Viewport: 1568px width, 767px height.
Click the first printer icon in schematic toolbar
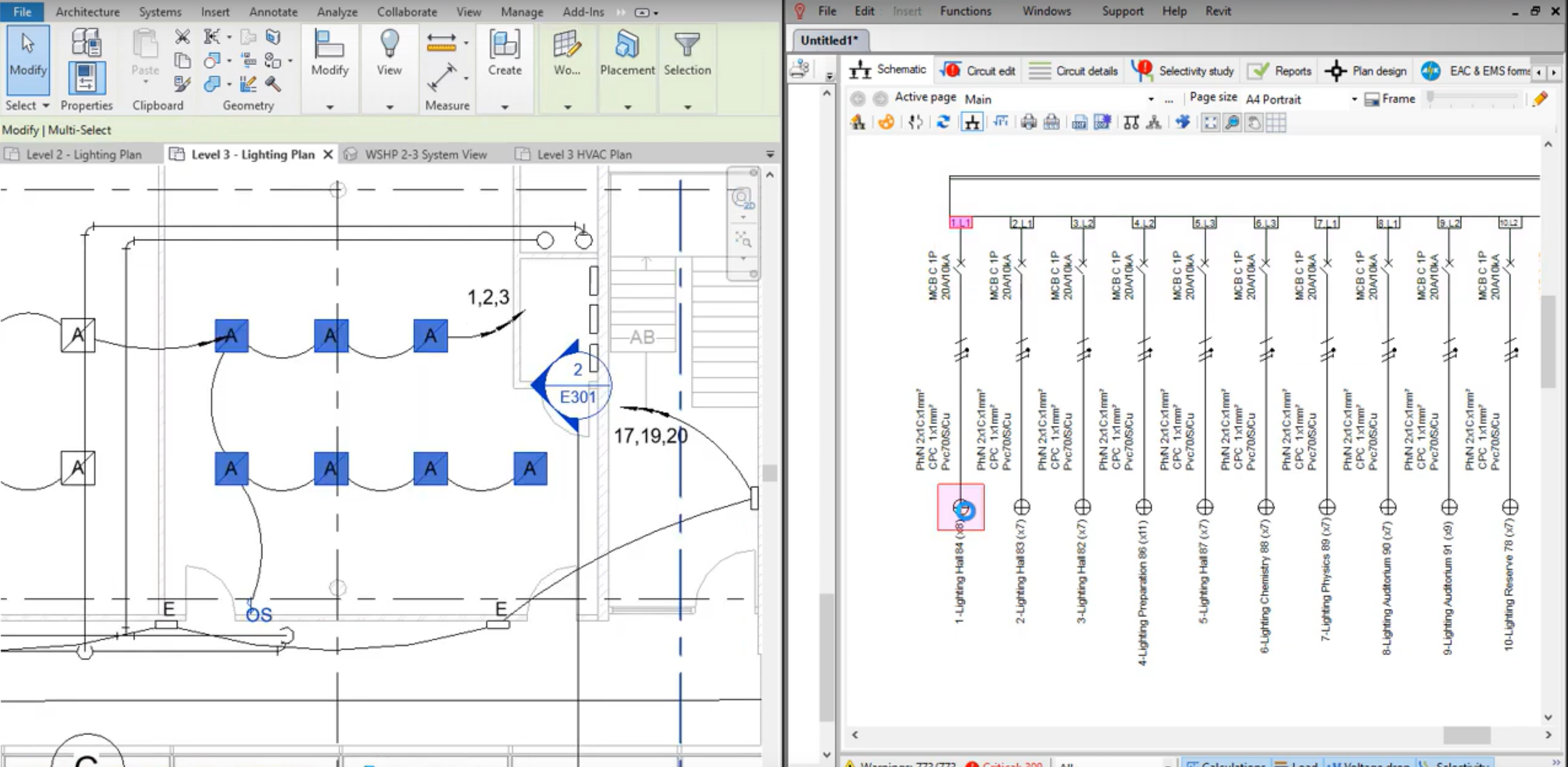coord(1029,123)
